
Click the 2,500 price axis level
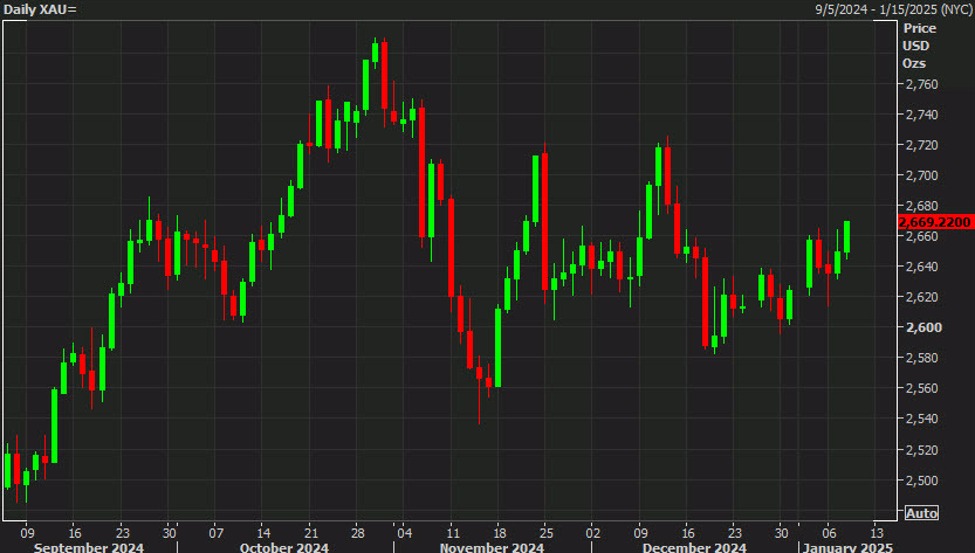[x=921, y=480]
